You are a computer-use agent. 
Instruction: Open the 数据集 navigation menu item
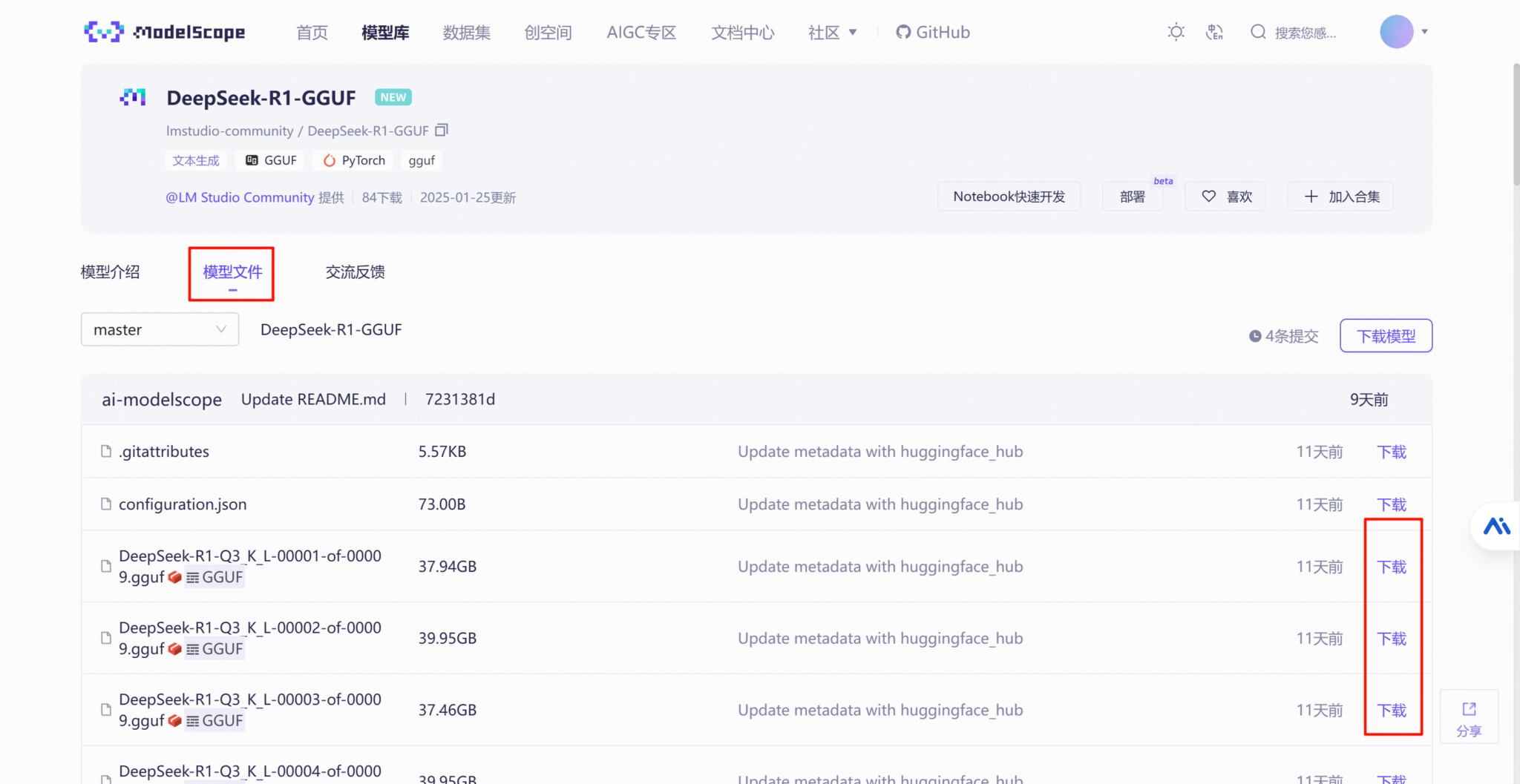(x=466, y=32)
